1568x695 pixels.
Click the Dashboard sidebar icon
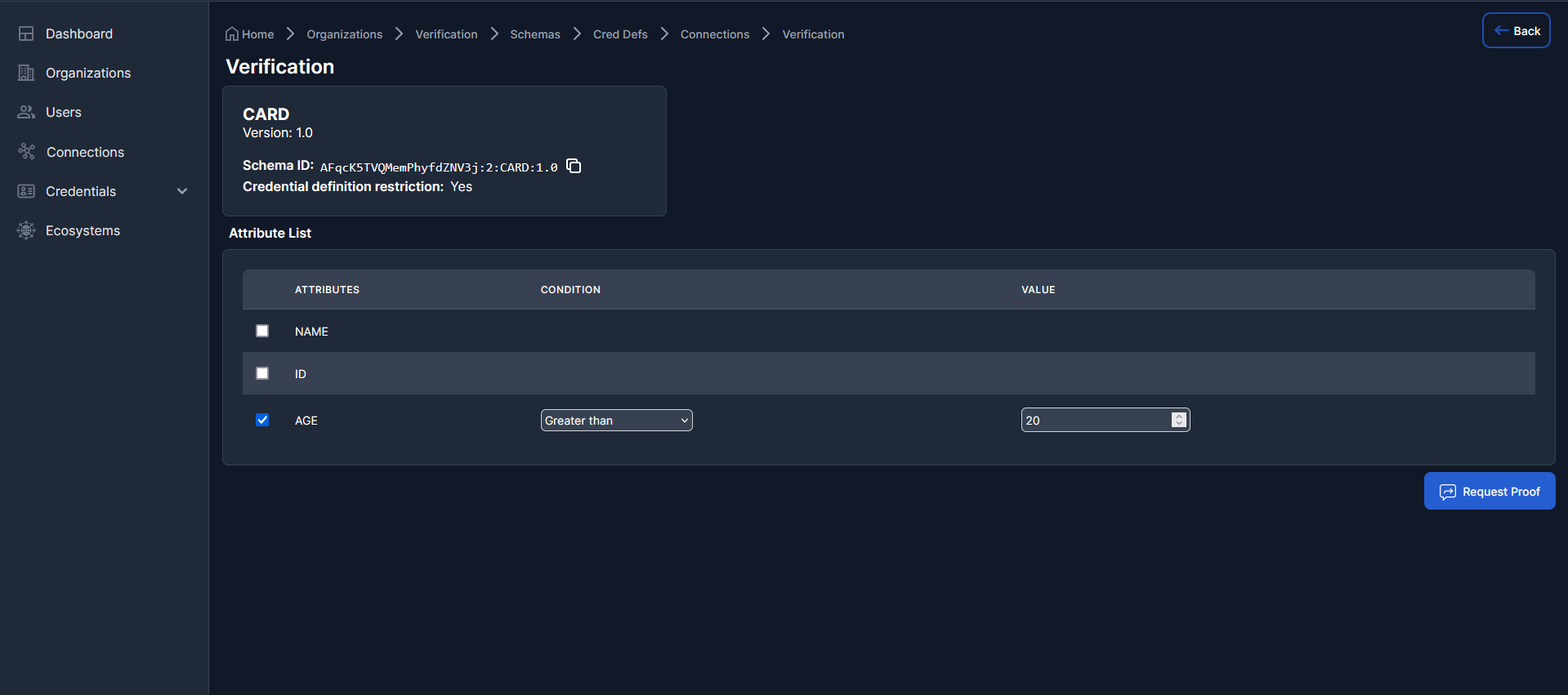26,33
